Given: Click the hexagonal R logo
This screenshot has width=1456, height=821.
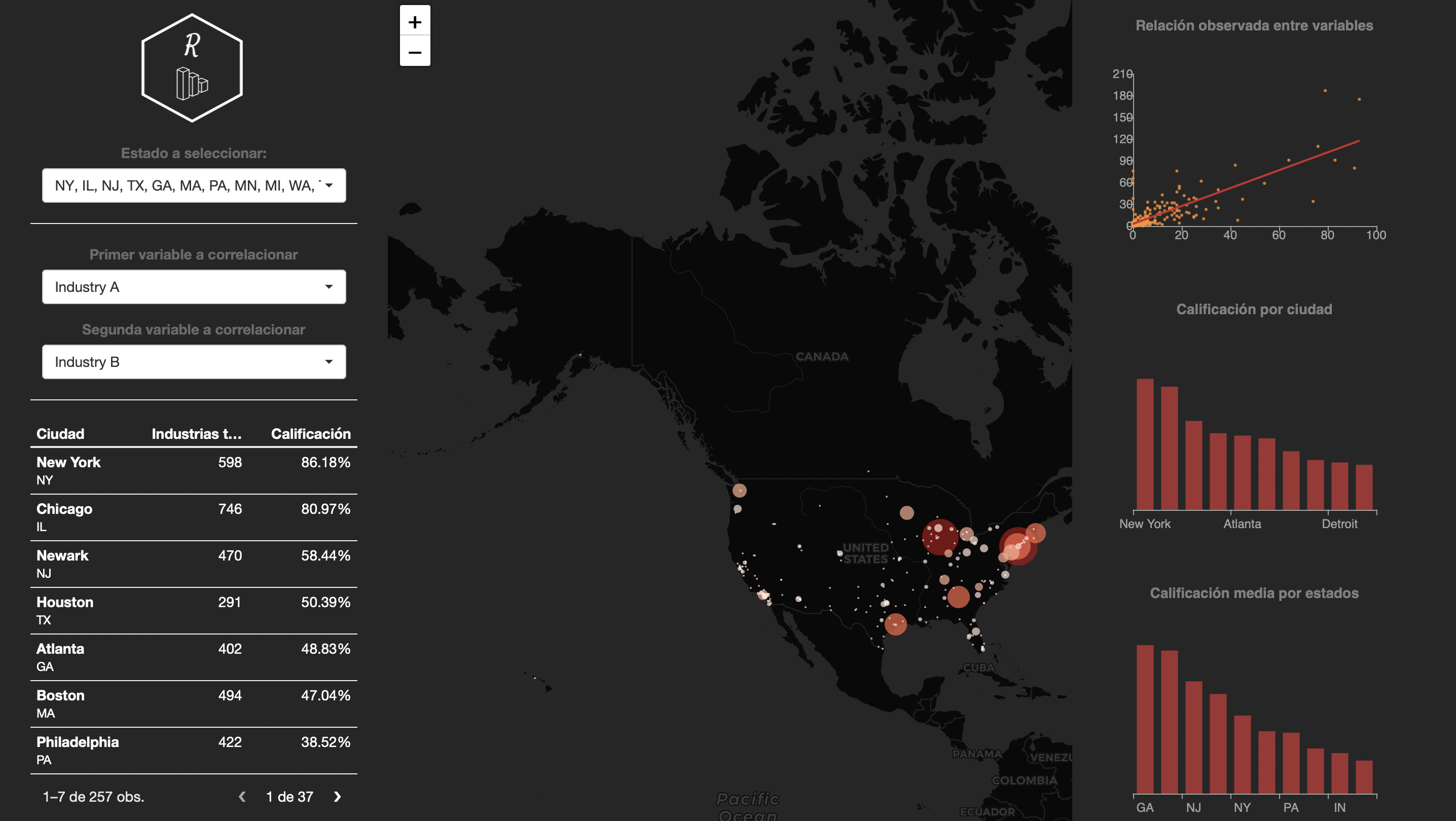Looking at the screenshot, I should (192, 68).
